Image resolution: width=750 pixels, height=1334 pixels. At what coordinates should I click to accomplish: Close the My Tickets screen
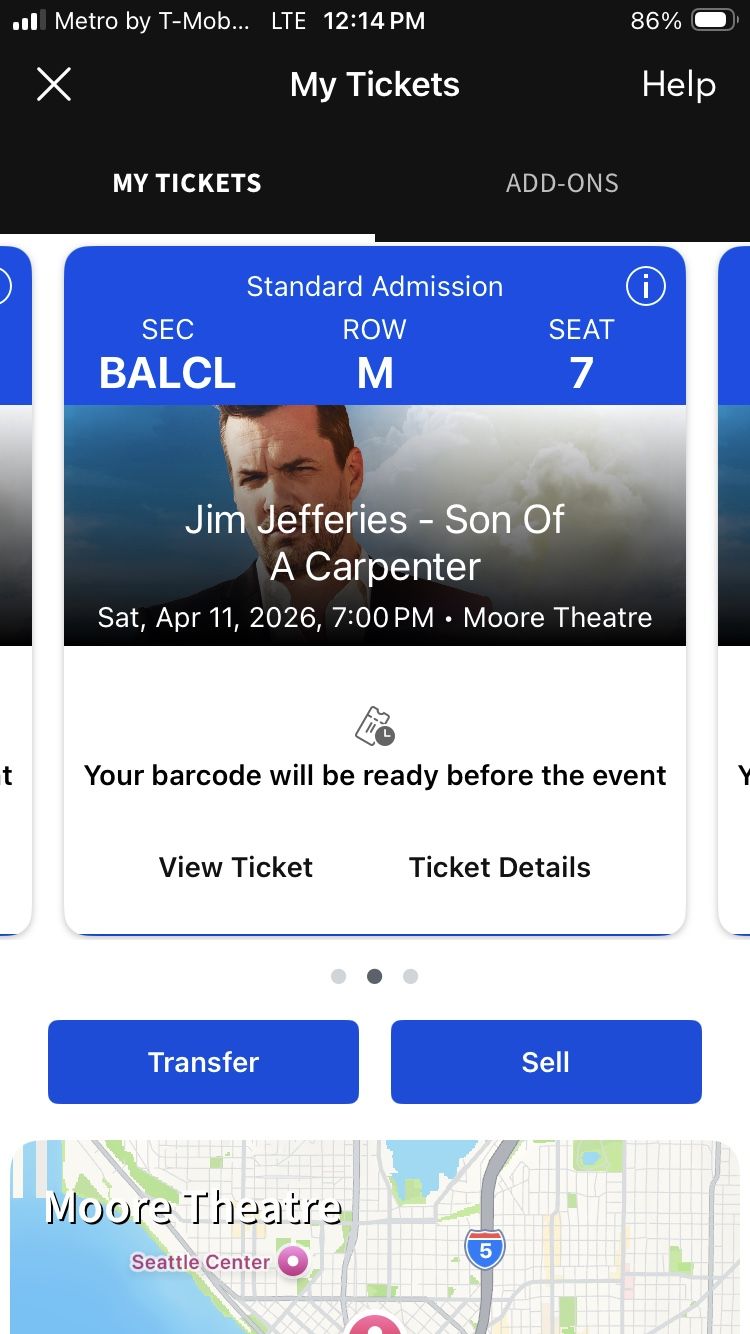[x=54, y=85]
